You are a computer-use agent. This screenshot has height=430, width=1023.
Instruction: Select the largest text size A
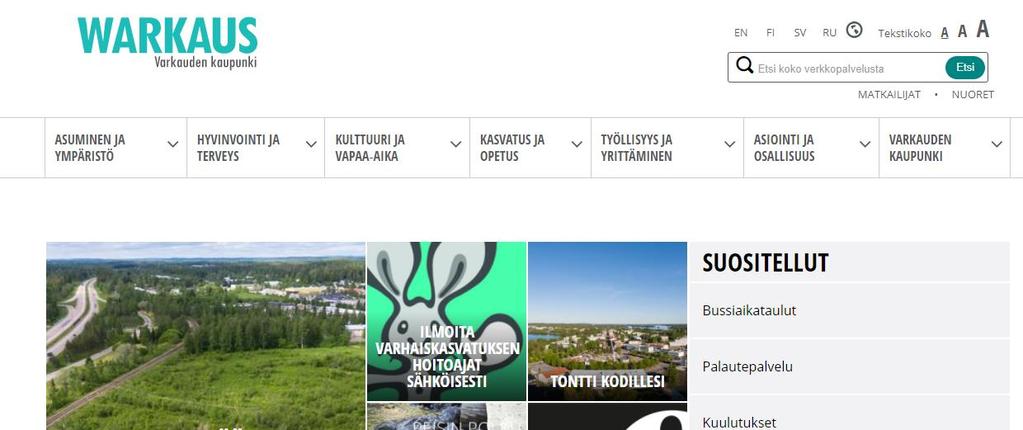[983, 29]
